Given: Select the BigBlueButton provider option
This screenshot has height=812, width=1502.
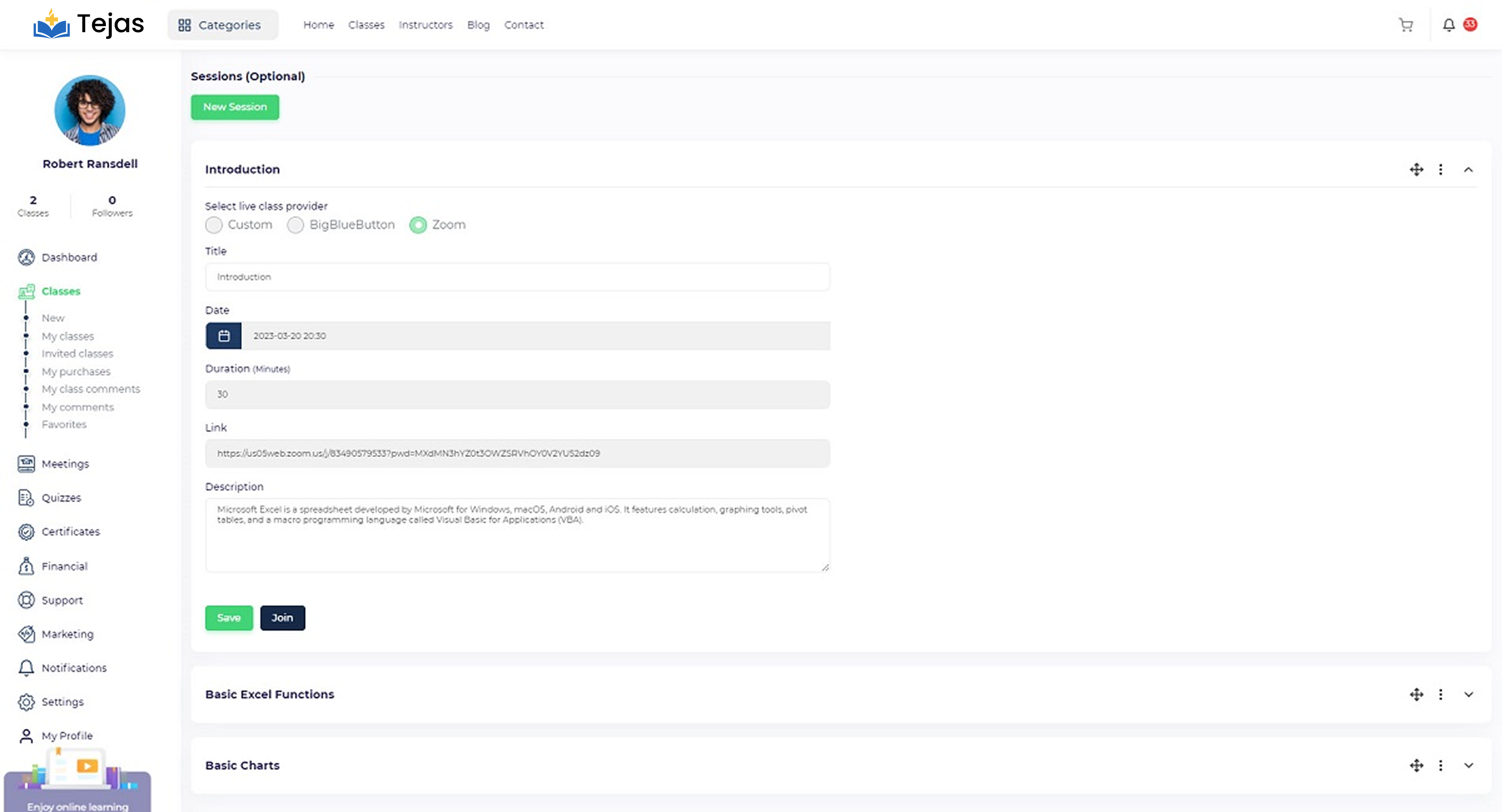Looking at the screenshot, I should click(x=296, y=225).
